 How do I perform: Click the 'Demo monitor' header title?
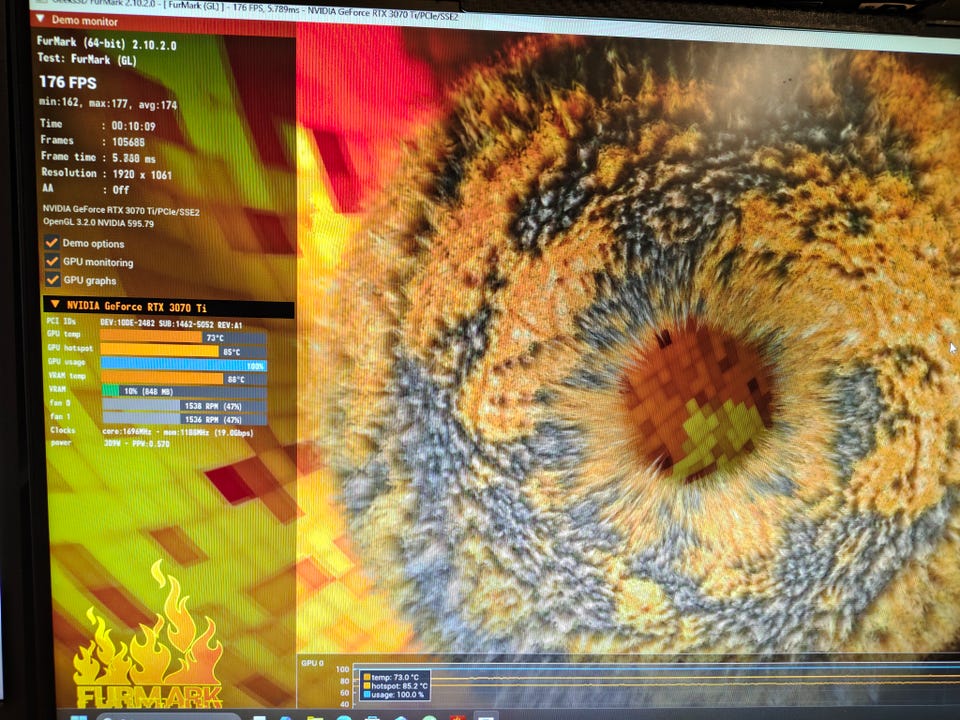(84, 20)
